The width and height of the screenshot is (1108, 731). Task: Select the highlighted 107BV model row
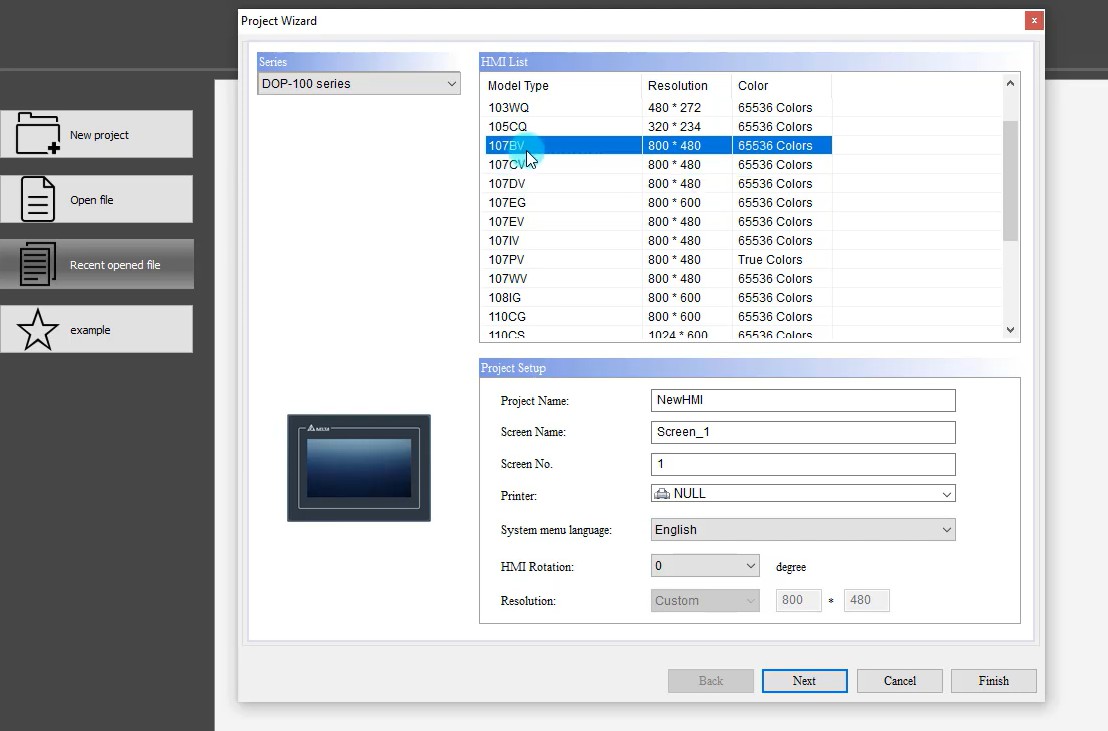click(659, 146)
